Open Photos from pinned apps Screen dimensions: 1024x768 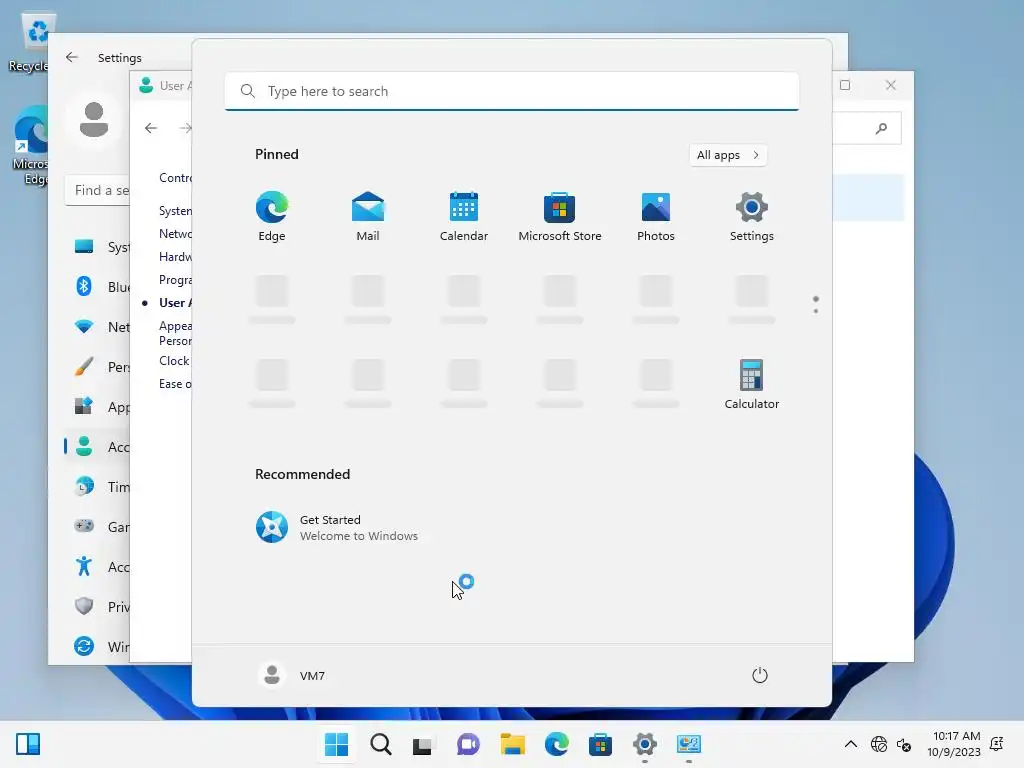[x=656, y=216]
